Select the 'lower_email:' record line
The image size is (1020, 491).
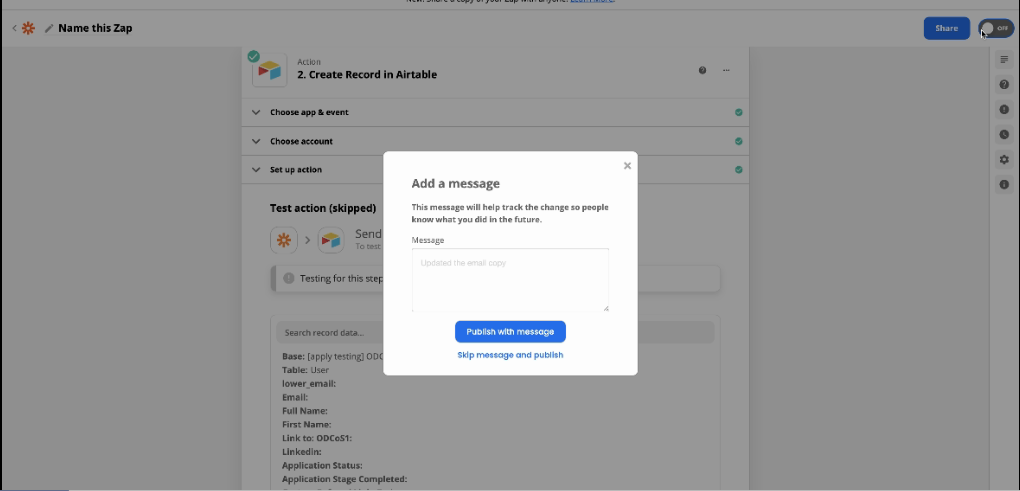[309, 384]
